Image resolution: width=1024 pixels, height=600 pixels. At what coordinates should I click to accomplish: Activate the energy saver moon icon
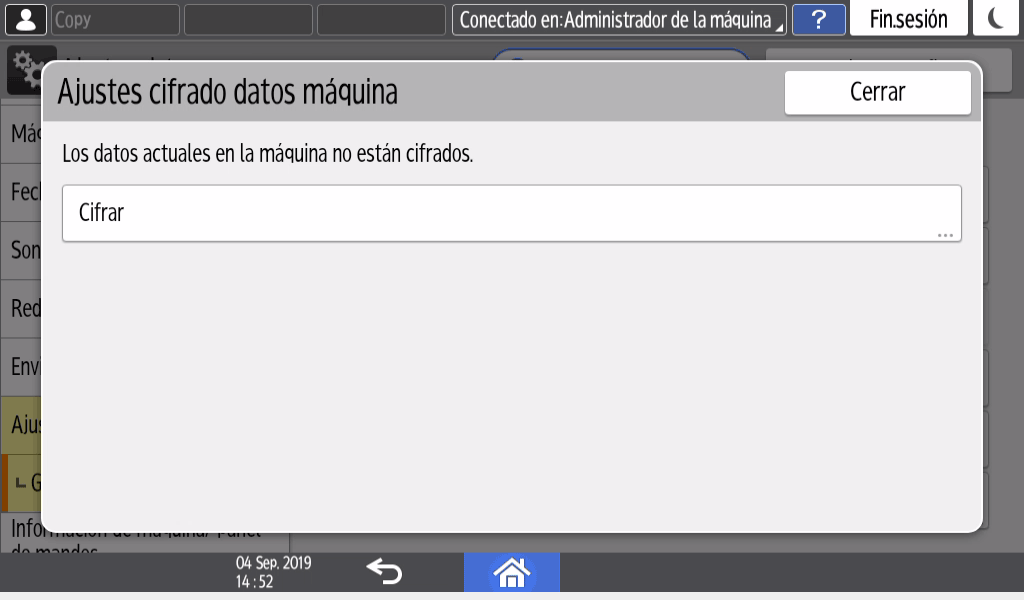coord(997,20)
